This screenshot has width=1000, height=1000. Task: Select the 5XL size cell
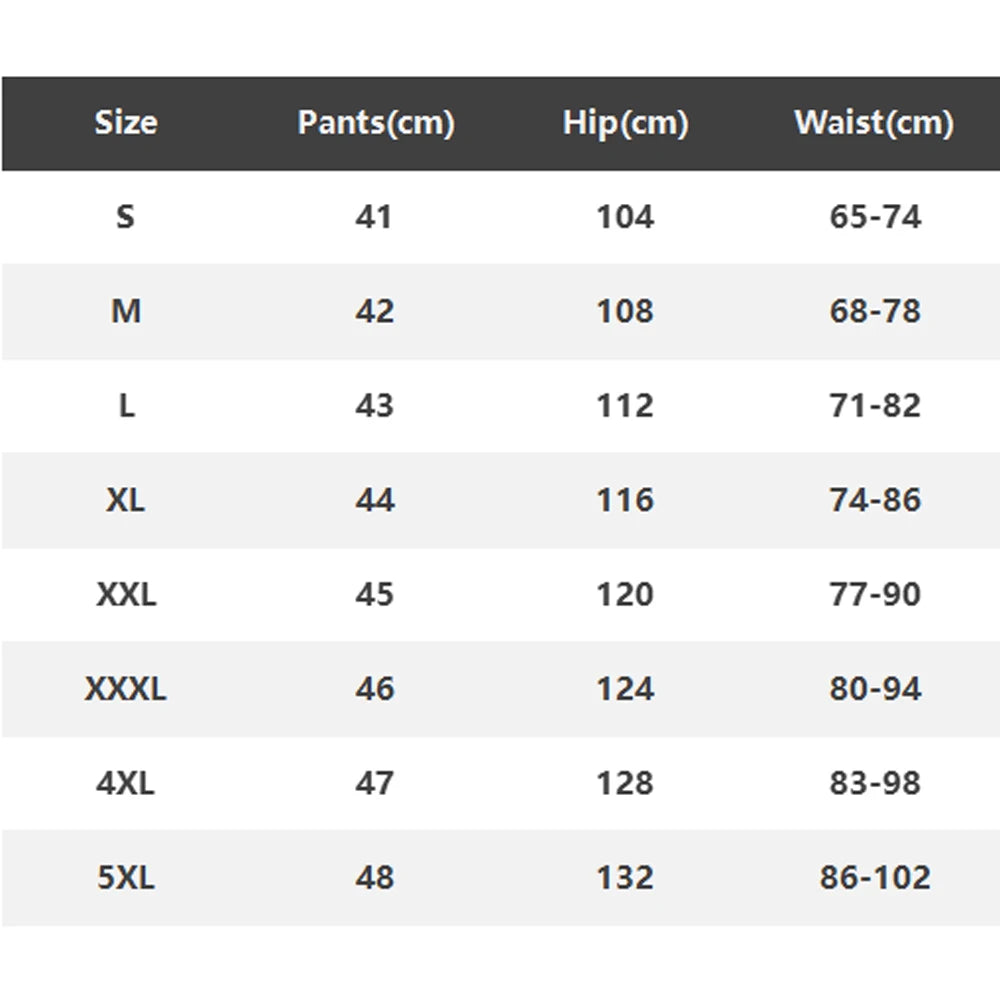tap(126, 878)
